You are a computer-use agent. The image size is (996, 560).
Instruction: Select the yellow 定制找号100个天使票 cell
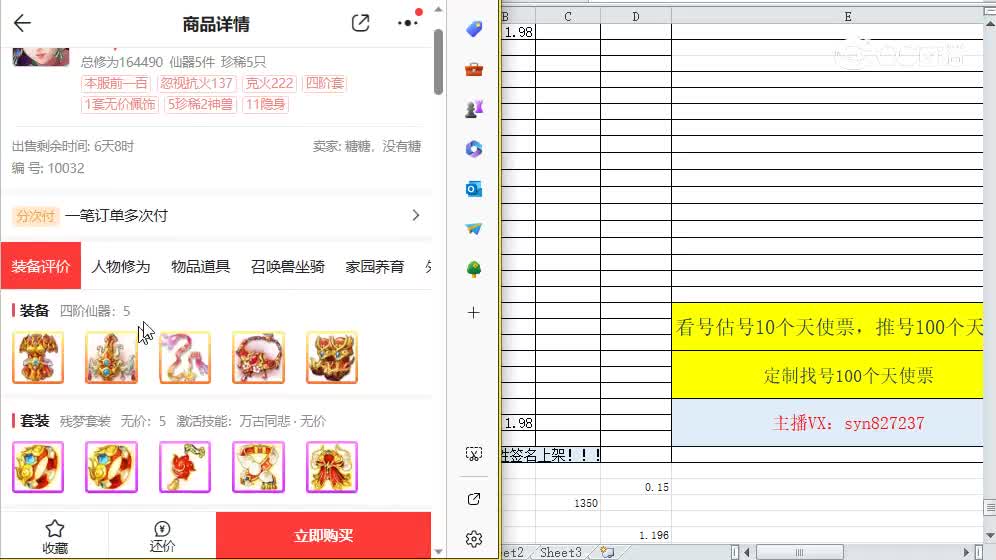(x=827, y=375)
